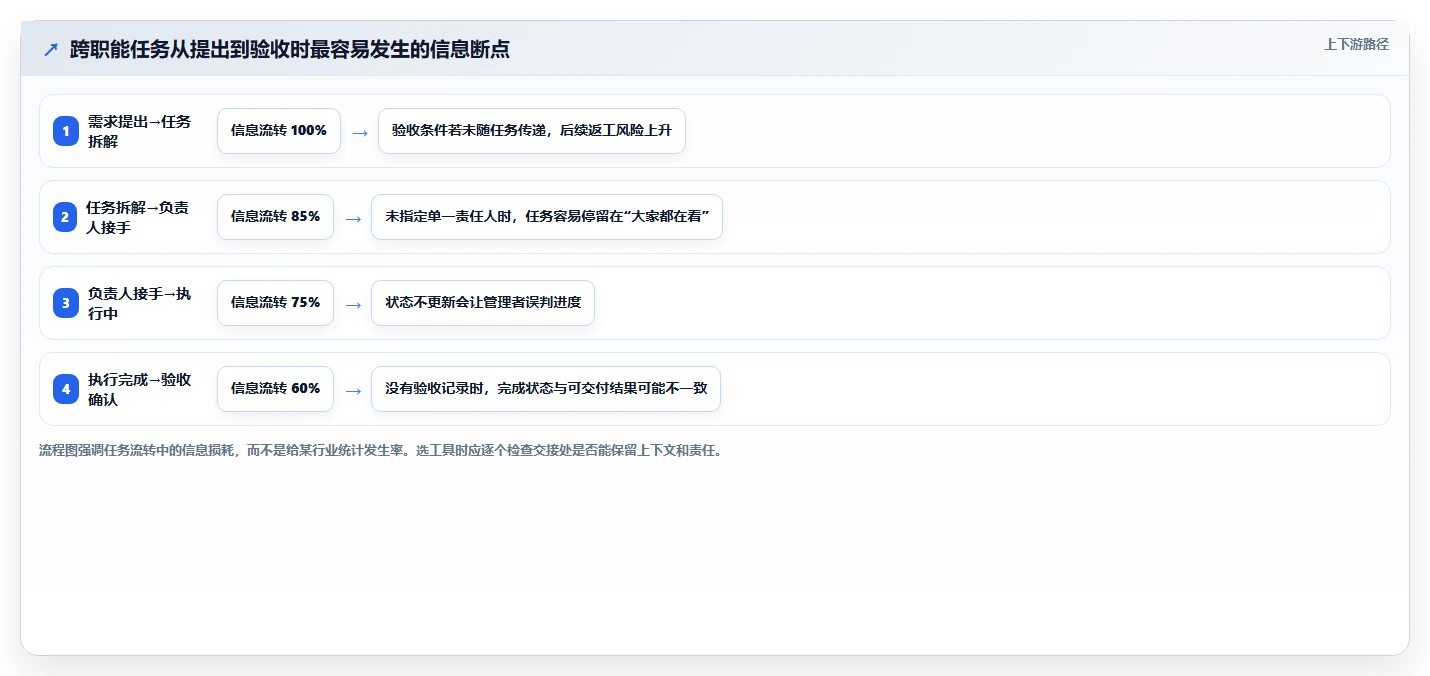The height and width of the screenshot is (676, 1430).
Task: Click the 任务拆解→负责人接手 step label
Action: tap(137, 217)
